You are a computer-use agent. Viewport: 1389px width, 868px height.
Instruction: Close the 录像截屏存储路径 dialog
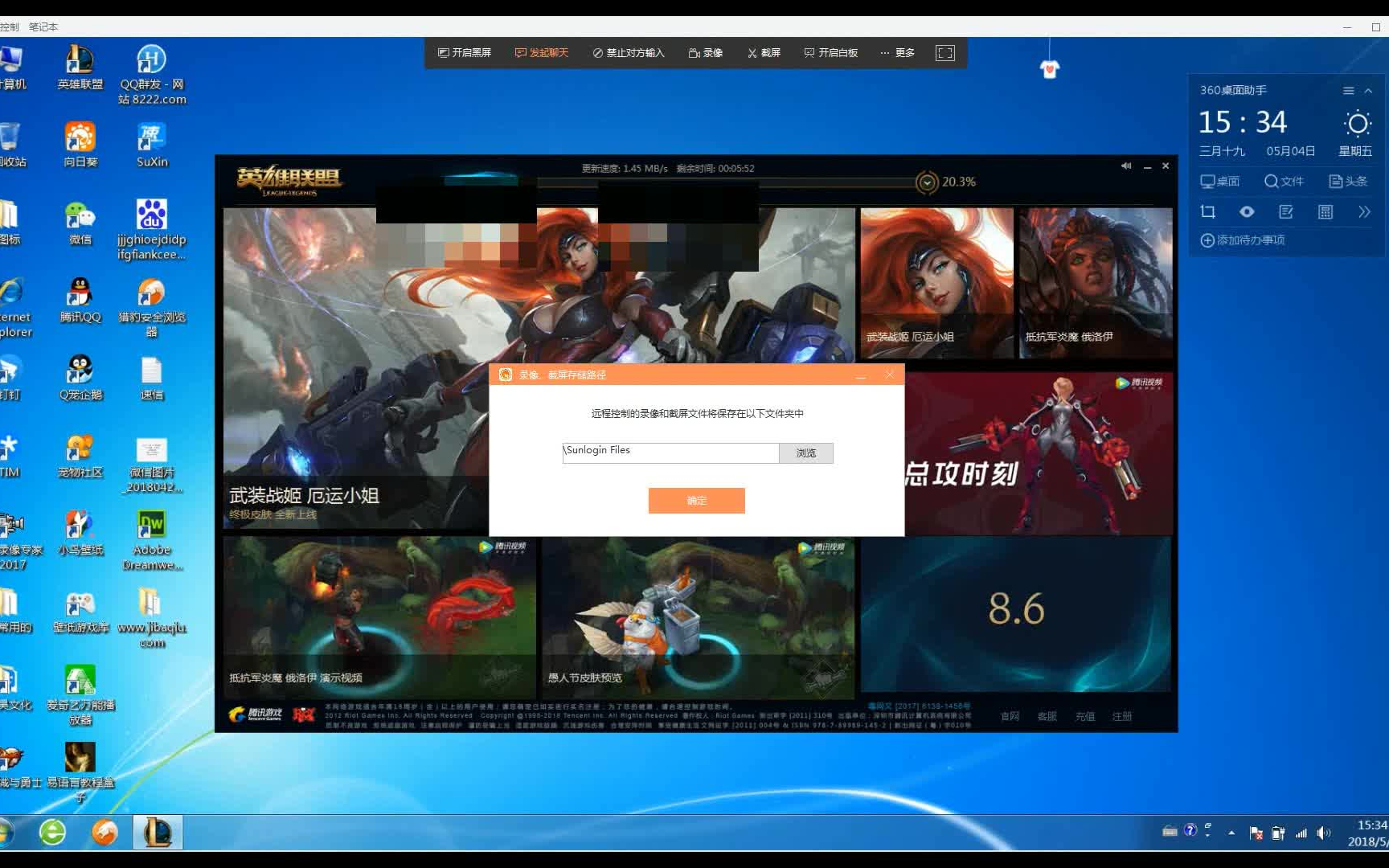[889, 375]
